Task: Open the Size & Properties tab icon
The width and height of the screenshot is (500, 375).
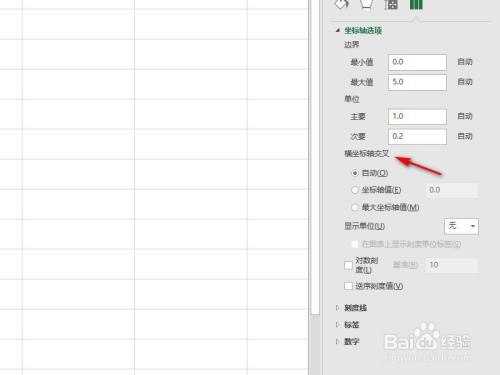Action: 391,5
